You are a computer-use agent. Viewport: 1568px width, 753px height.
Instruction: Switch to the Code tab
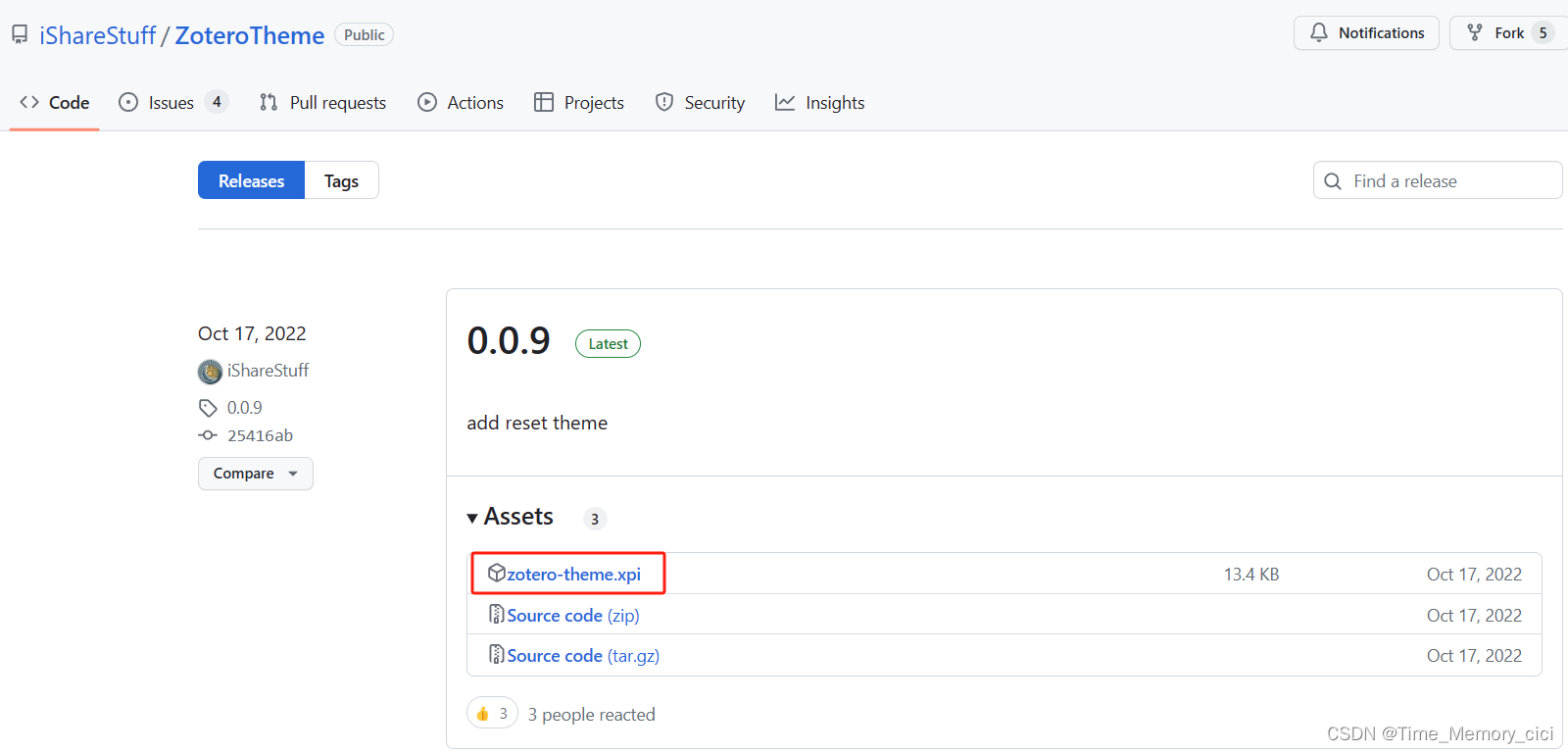55,103
